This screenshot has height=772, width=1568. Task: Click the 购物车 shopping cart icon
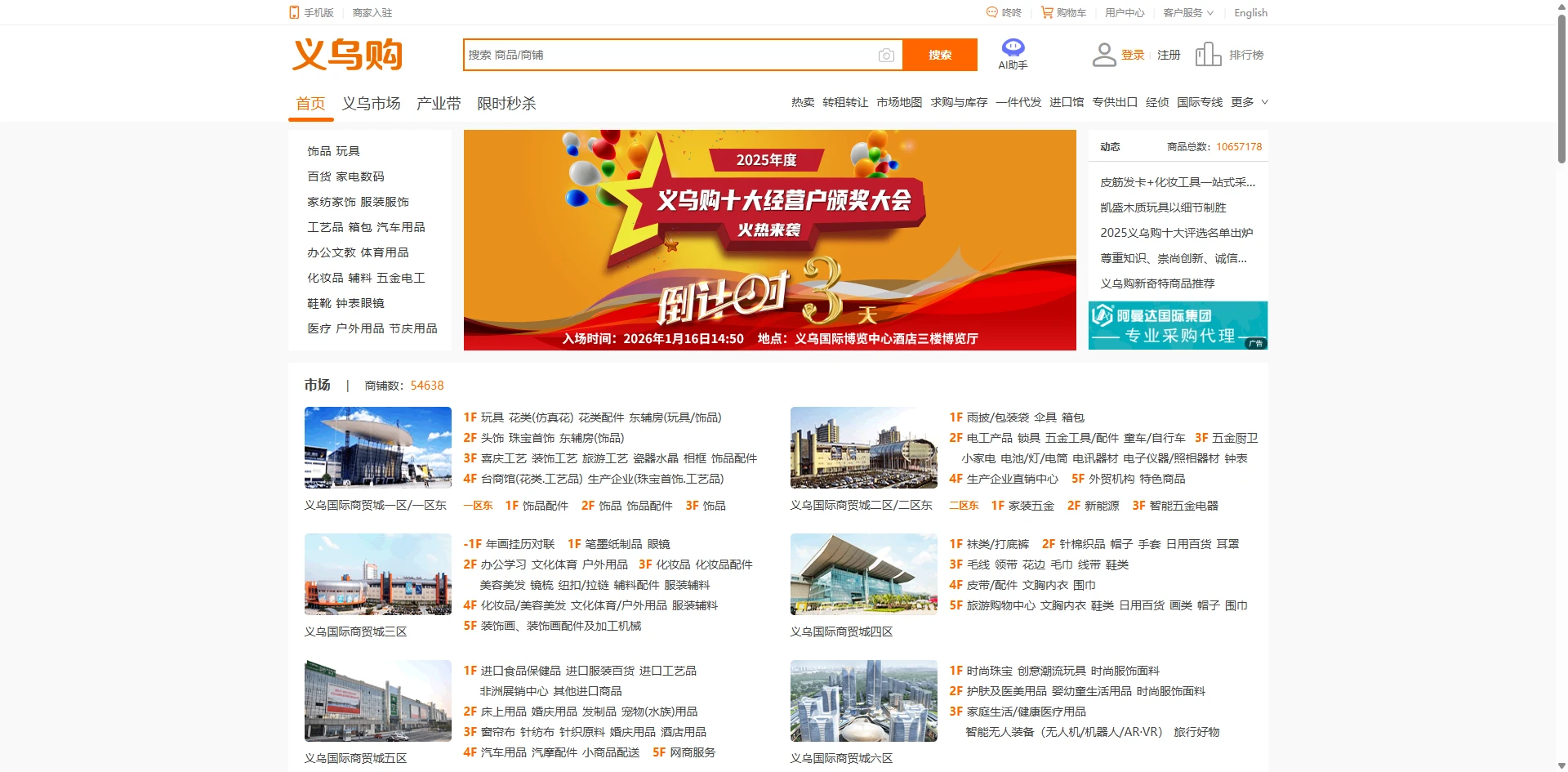(x=1046, y=12)
